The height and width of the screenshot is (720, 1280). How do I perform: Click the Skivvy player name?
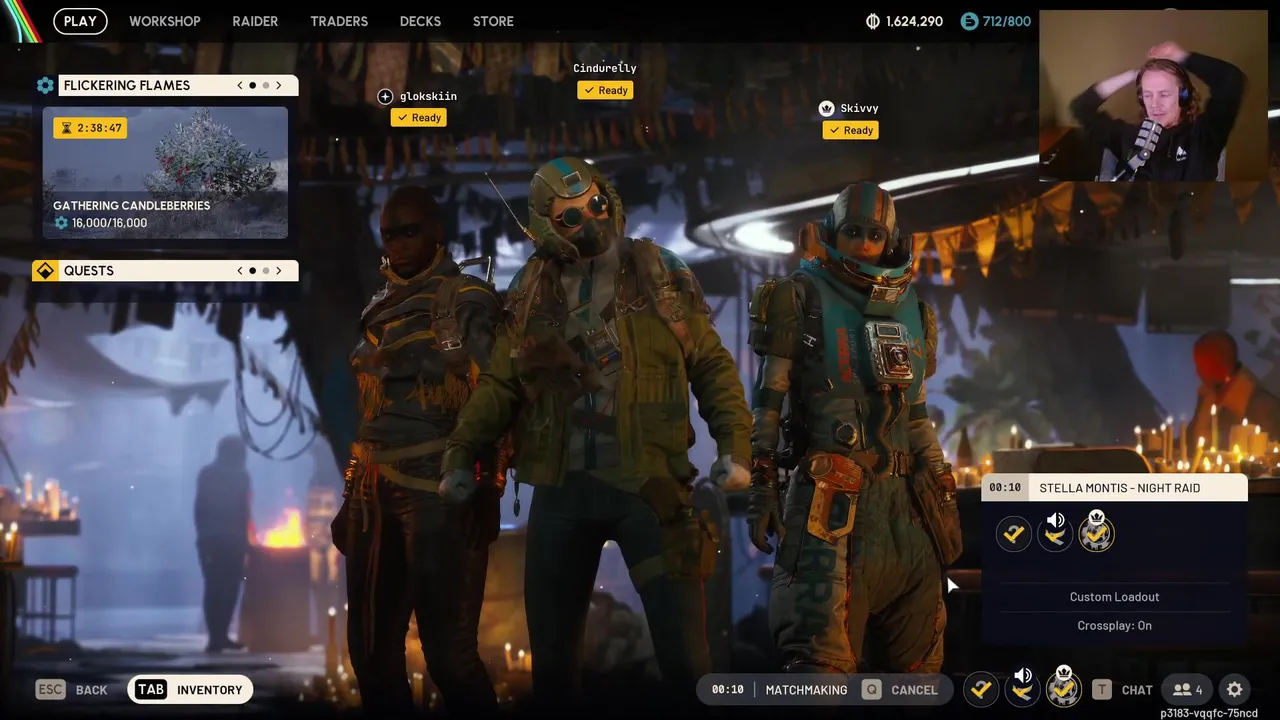(x=859, y=108)
